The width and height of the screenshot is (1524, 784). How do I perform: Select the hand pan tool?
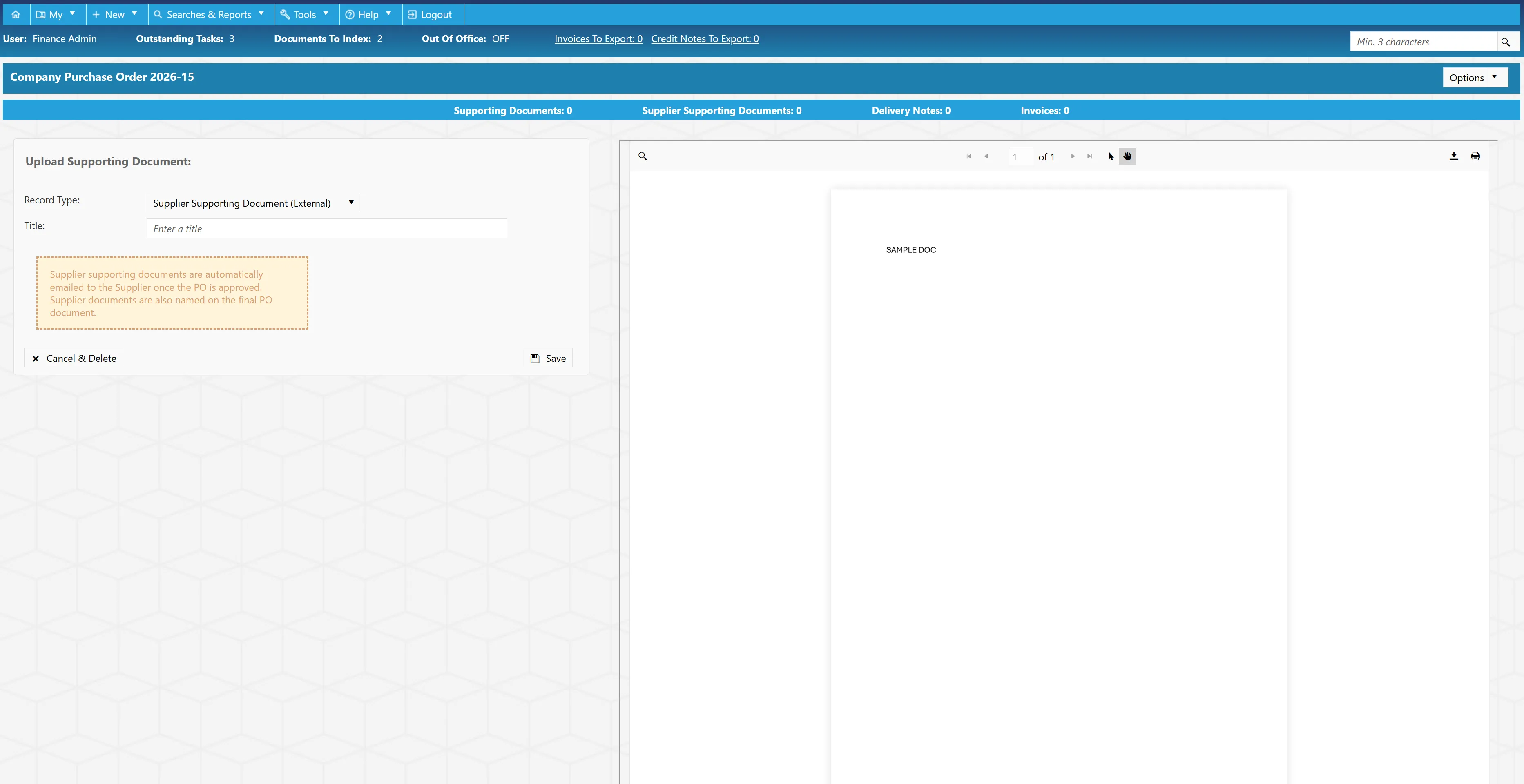click(x=1127, y=156)
